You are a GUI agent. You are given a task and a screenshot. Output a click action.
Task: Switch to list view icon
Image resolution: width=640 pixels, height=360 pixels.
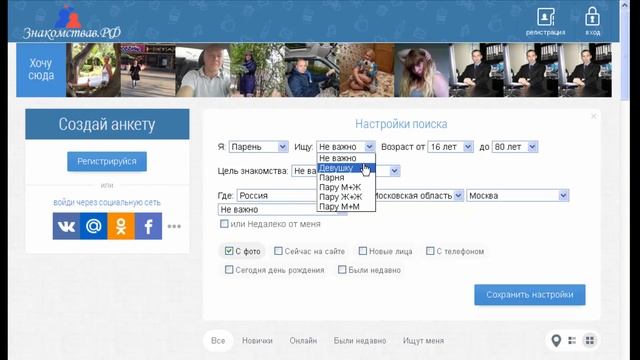point(572,340)
